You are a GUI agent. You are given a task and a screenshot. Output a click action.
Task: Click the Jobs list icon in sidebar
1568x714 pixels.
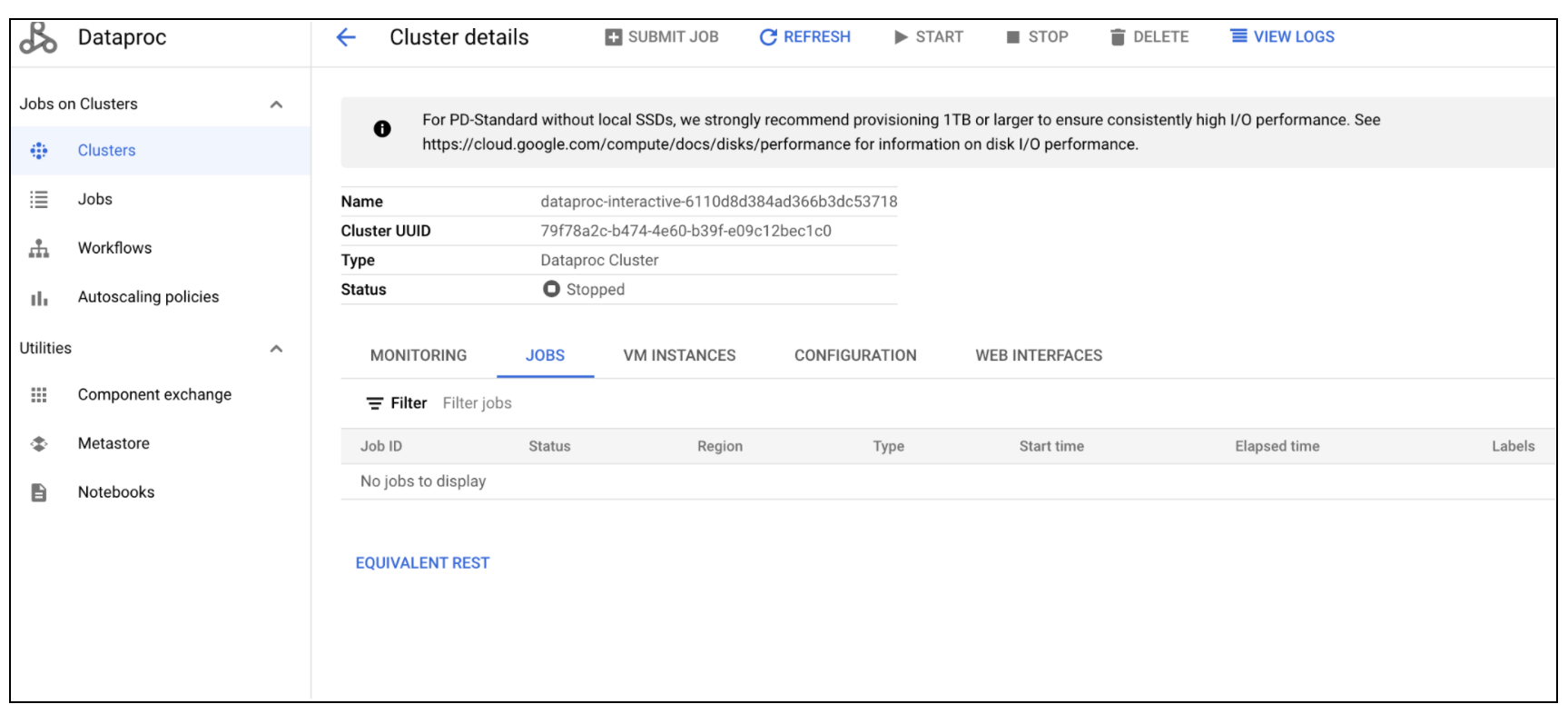[39, 200]
